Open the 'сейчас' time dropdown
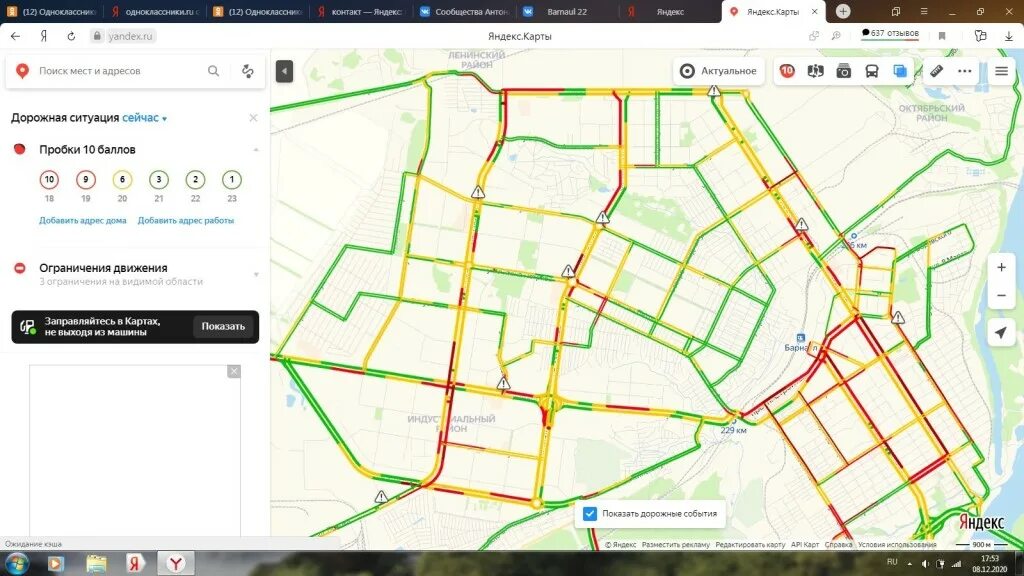 144,118
